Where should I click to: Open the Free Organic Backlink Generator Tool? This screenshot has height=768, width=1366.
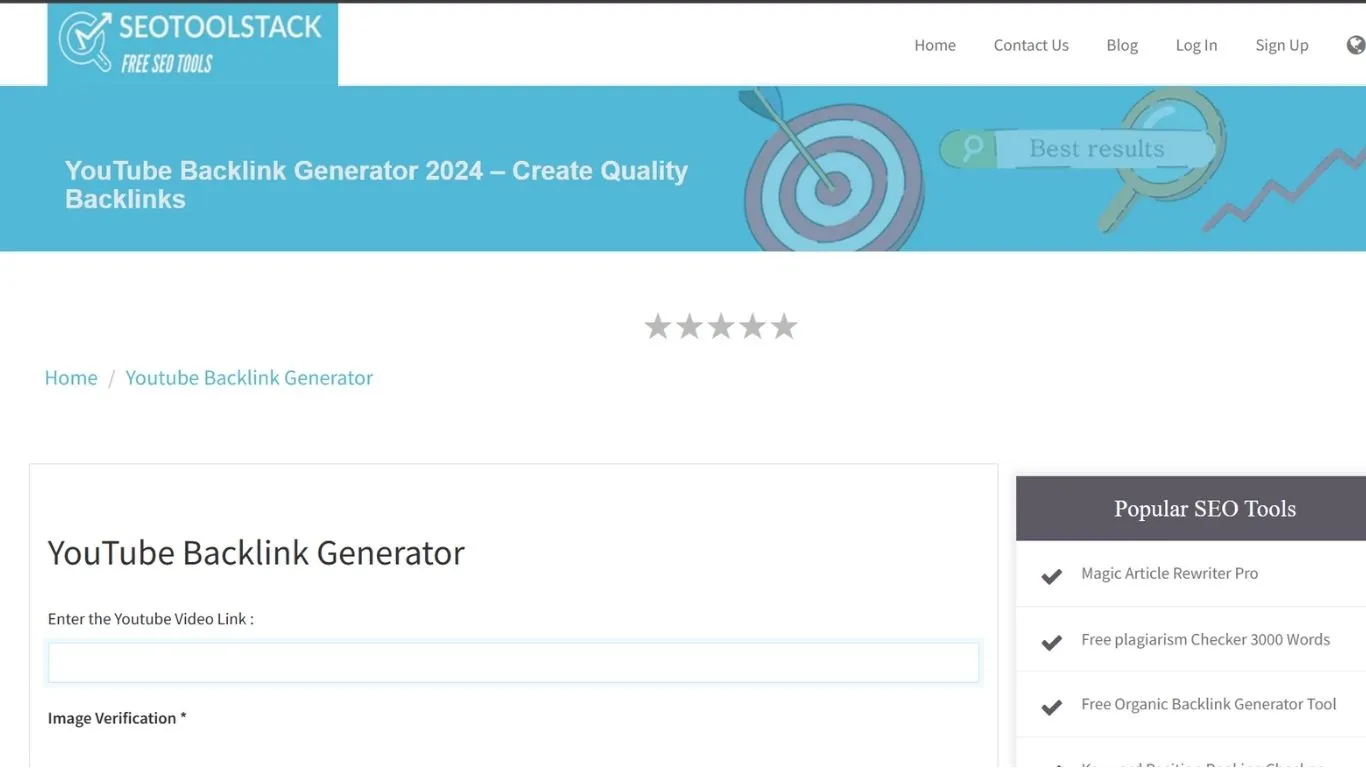point(1208,704)
